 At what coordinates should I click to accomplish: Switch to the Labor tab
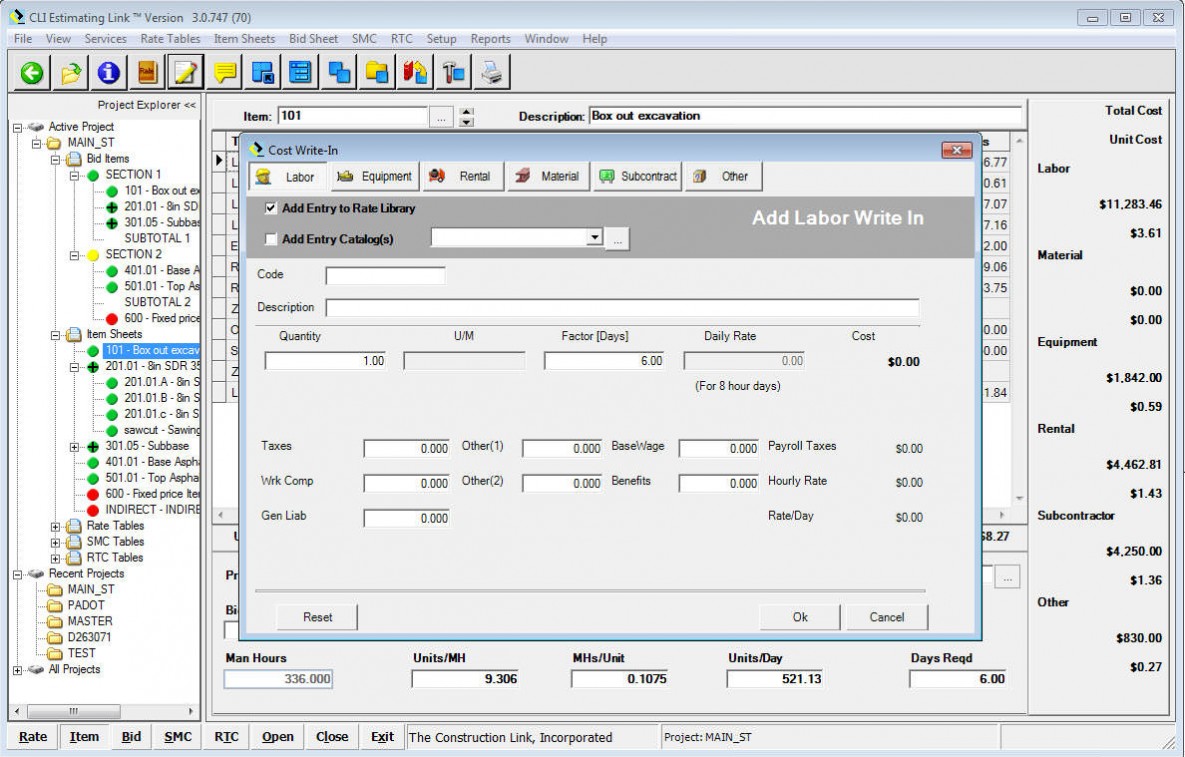(287, 177)
